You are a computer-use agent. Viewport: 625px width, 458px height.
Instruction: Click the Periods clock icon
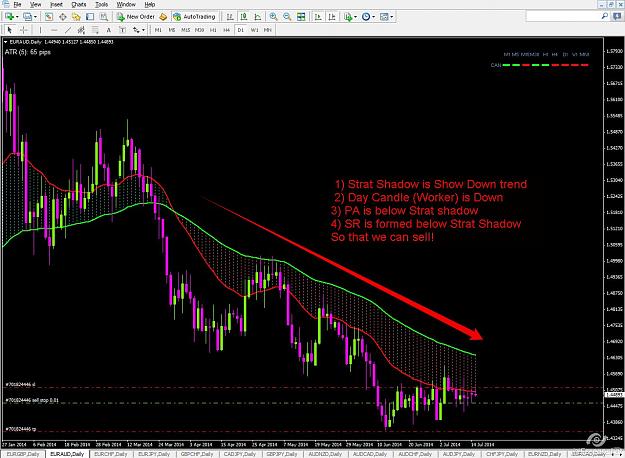pos(366,17)
